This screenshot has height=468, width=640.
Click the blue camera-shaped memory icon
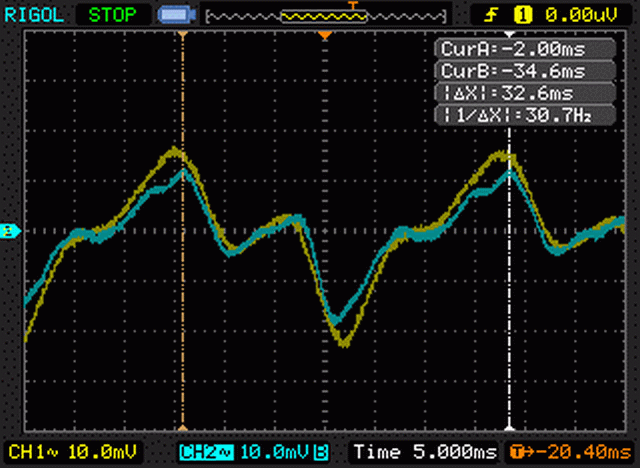point(177,15)
